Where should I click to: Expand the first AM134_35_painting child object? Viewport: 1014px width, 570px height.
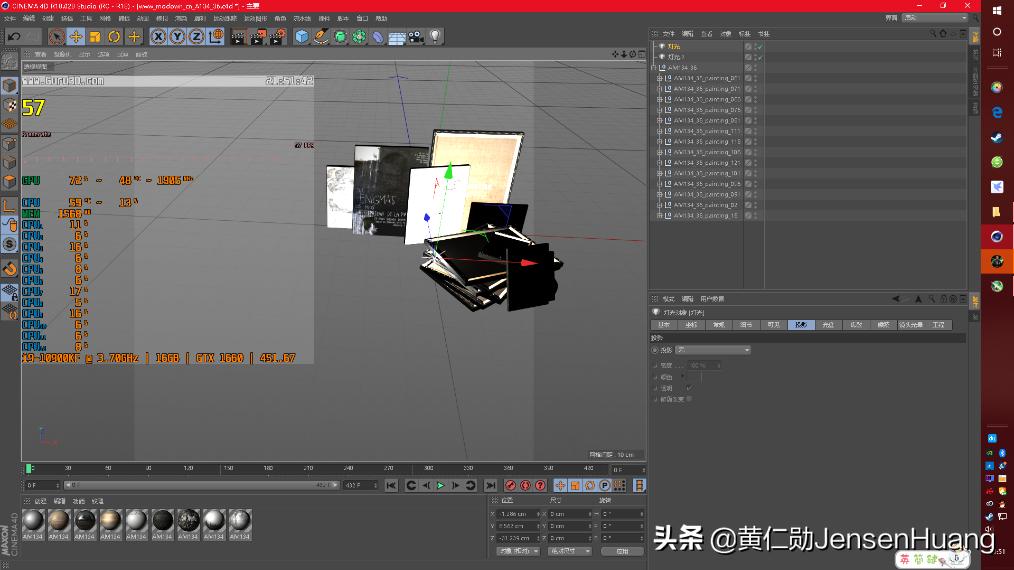pyautogui.click(x=660, y=78)
